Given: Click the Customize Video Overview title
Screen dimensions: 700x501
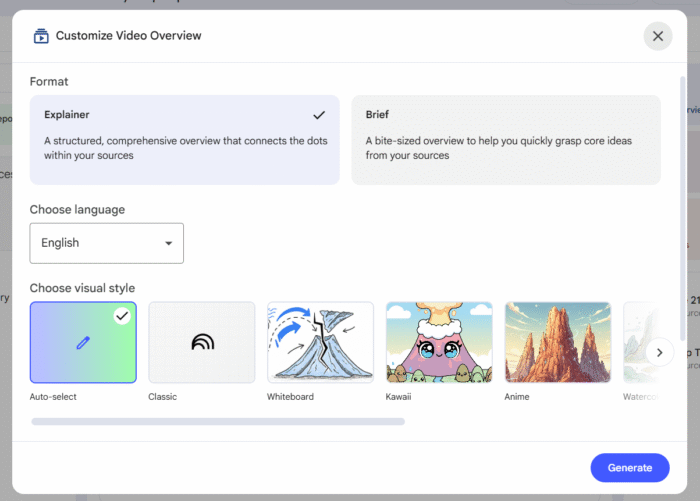Looking at the screenshot, I should coord(129,36).
